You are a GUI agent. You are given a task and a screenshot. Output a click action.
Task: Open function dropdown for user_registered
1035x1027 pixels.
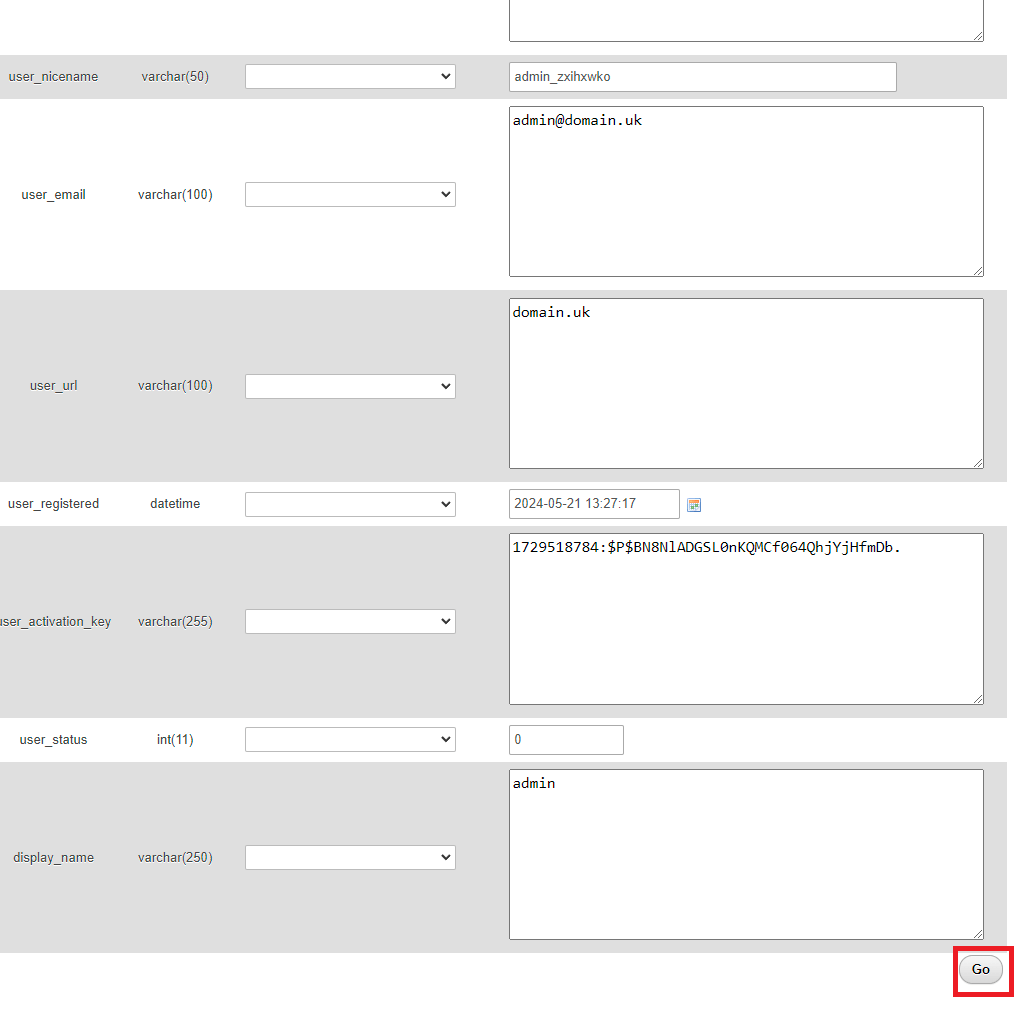[x=351, y=504]
